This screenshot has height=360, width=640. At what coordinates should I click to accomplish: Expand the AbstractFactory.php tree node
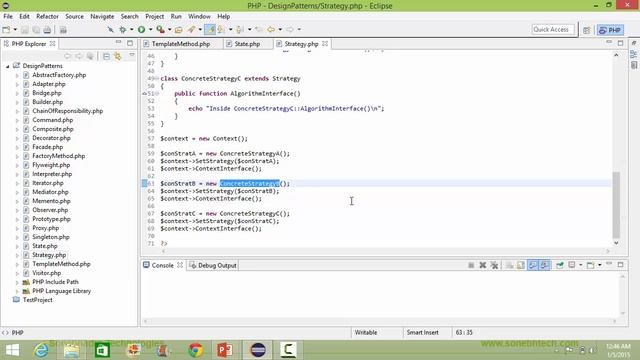pyautogui.click(x=17, y=75)
